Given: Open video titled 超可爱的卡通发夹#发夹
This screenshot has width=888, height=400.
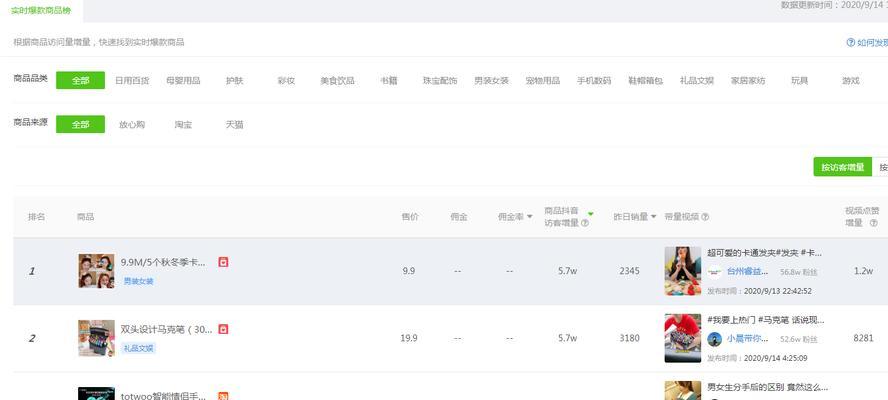Looking at the screenshot, I should tap(765, 253).
